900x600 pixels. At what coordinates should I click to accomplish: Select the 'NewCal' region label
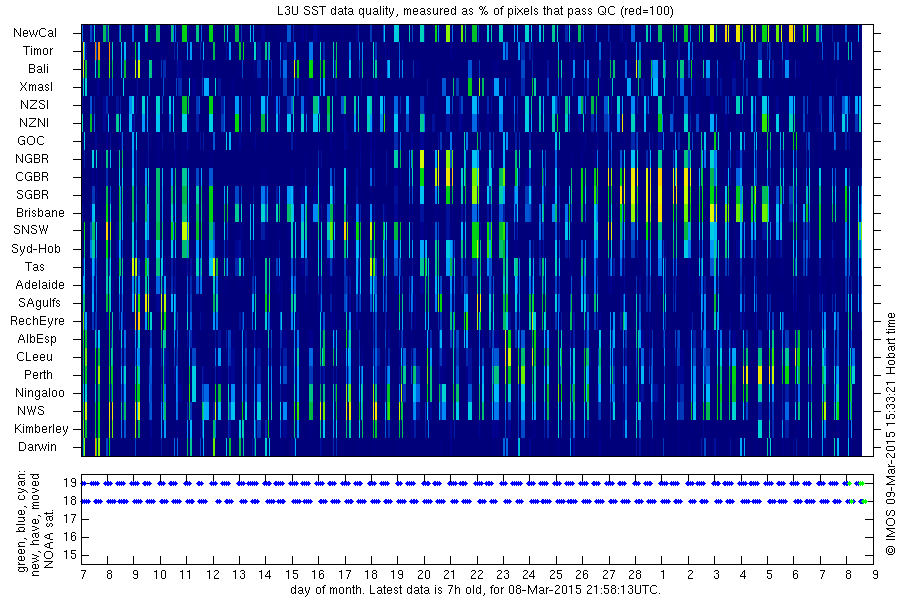[x=35, y=33]
